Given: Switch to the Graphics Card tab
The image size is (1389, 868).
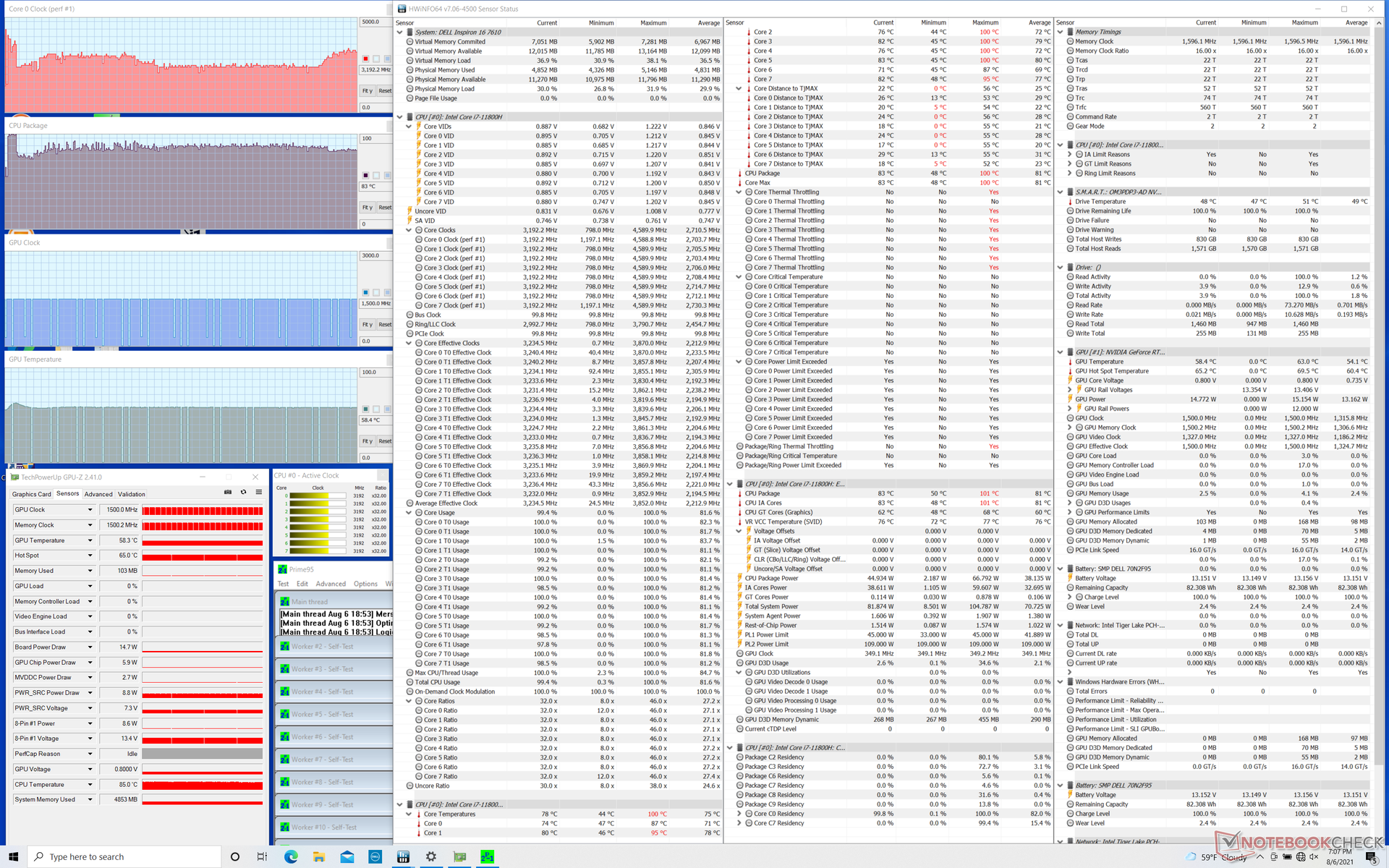Looking at the screenshot, I should point(31,494).
